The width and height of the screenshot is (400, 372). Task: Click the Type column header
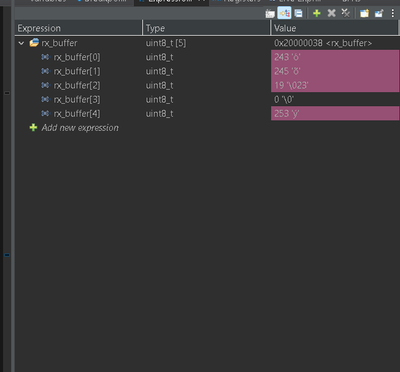[x=207, y=28]
